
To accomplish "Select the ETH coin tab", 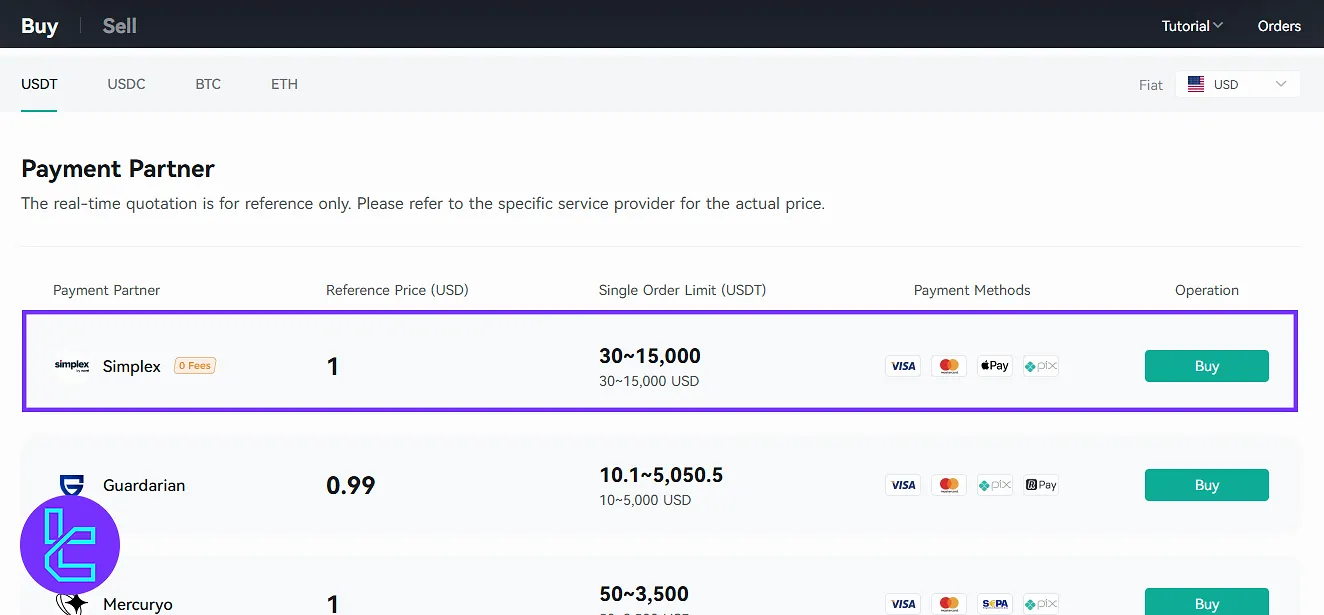I will 284,84.
